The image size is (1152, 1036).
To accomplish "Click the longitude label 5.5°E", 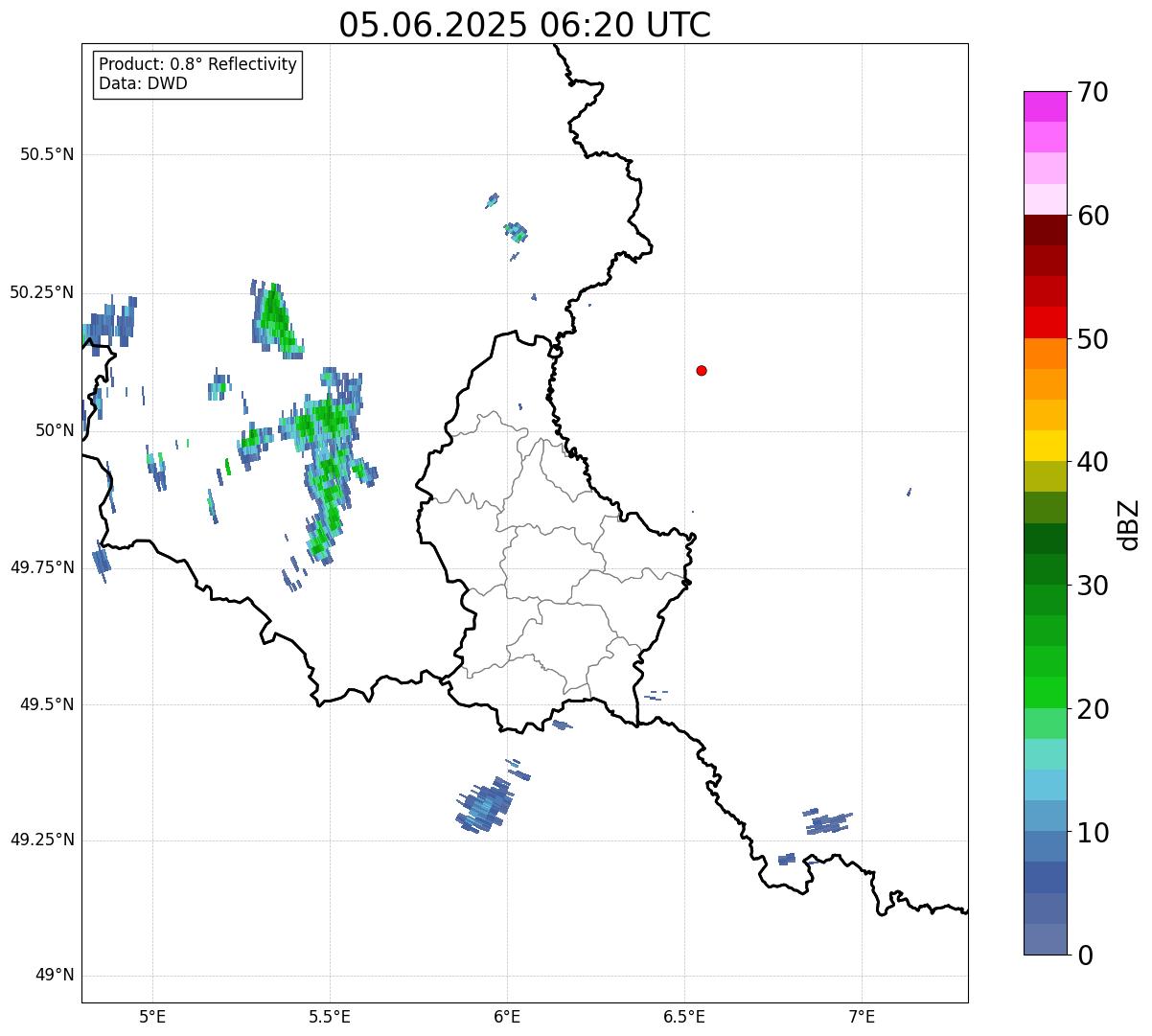I will pyautogui.click(x=330, y=1016).
